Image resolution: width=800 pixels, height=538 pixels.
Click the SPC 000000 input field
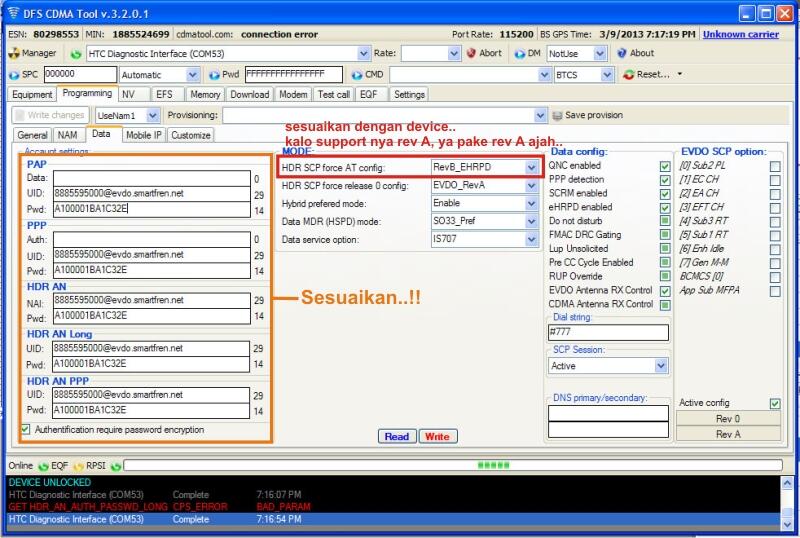81,75
